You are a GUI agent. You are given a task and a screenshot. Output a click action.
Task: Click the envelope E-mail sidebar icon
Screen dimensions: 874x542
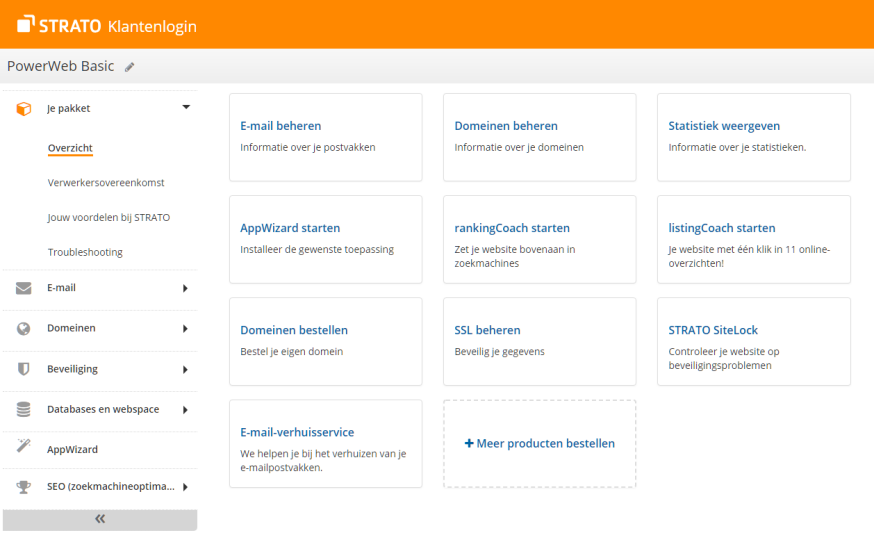[x=23, y=288]
